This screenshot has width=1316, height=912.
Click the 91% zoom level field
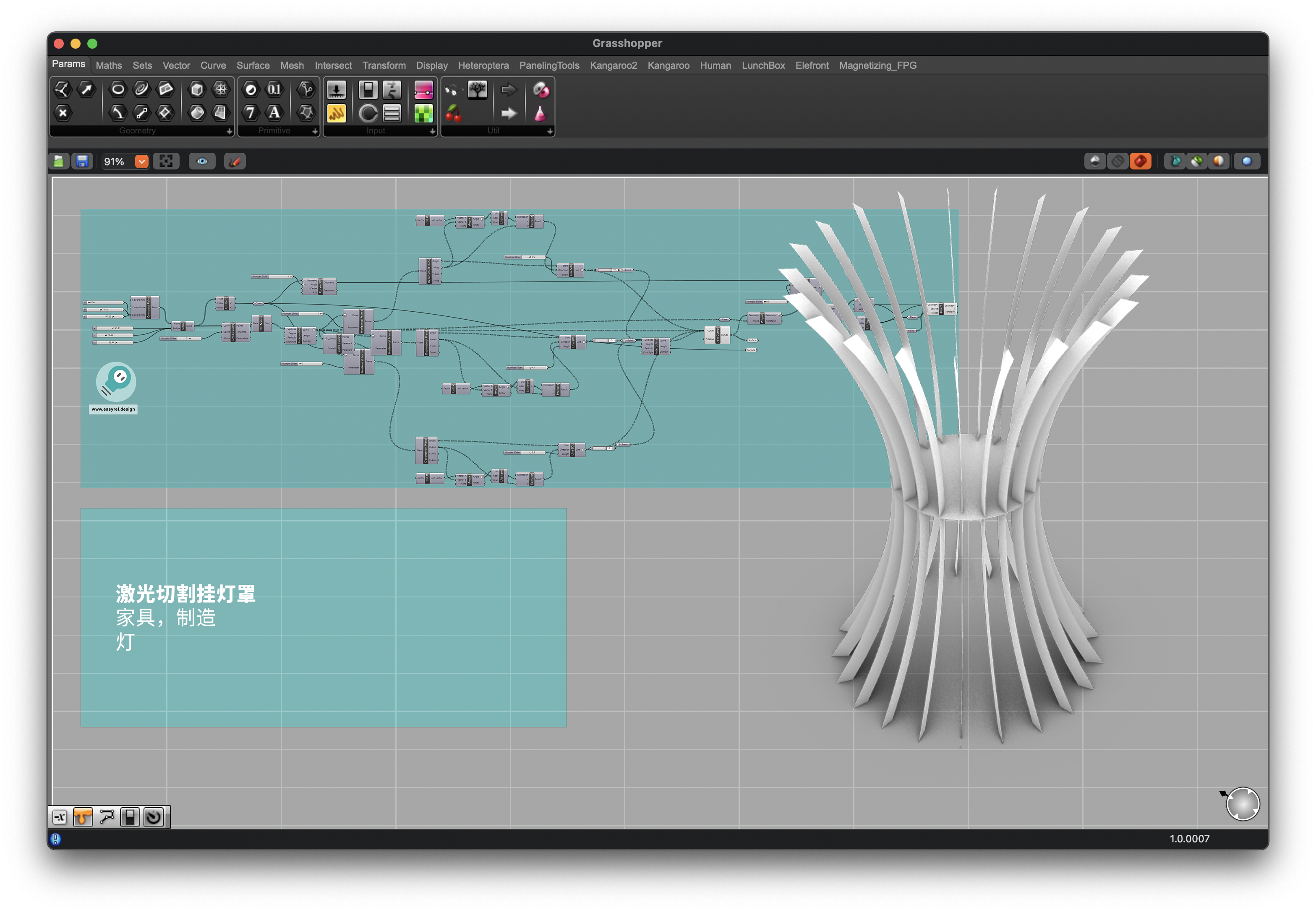tap(114, 162)
